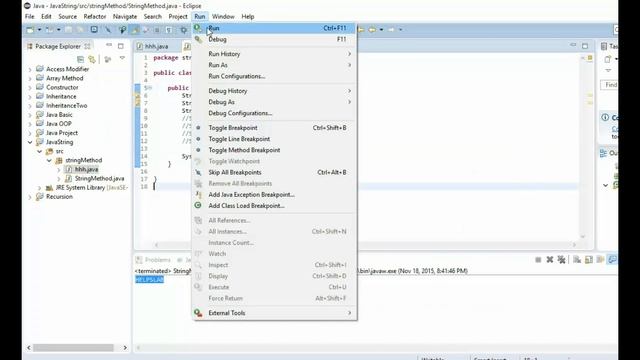Screen dimensions: 640x360
Task: Click the New file toolbar icon
Action: (x=30, y=30)
